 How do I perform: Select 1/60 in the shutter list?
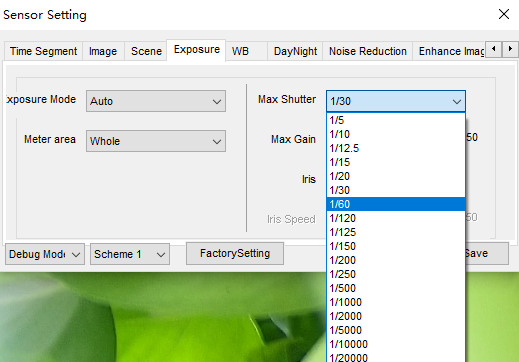(396, 204)
